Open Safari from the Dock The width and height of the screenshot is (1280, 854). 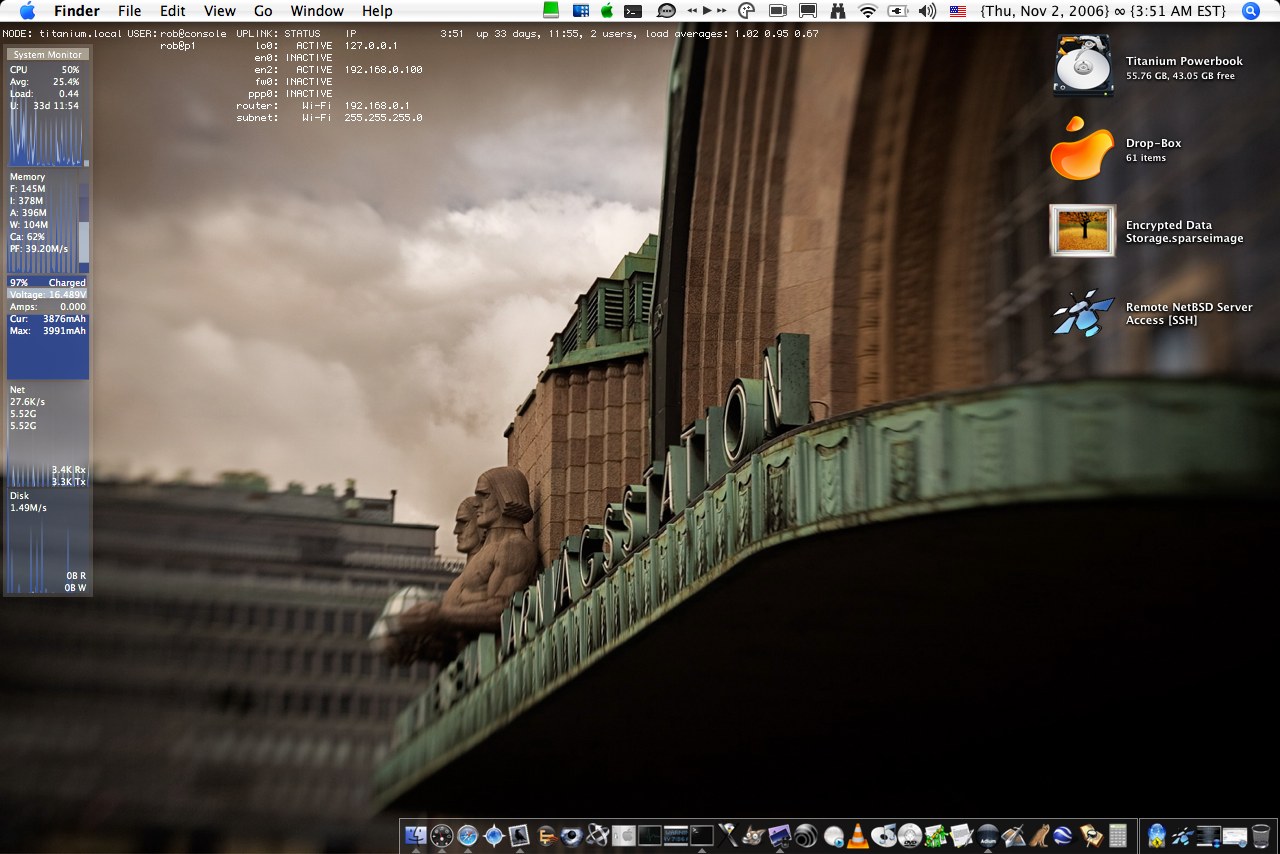(x=468, y=835)
